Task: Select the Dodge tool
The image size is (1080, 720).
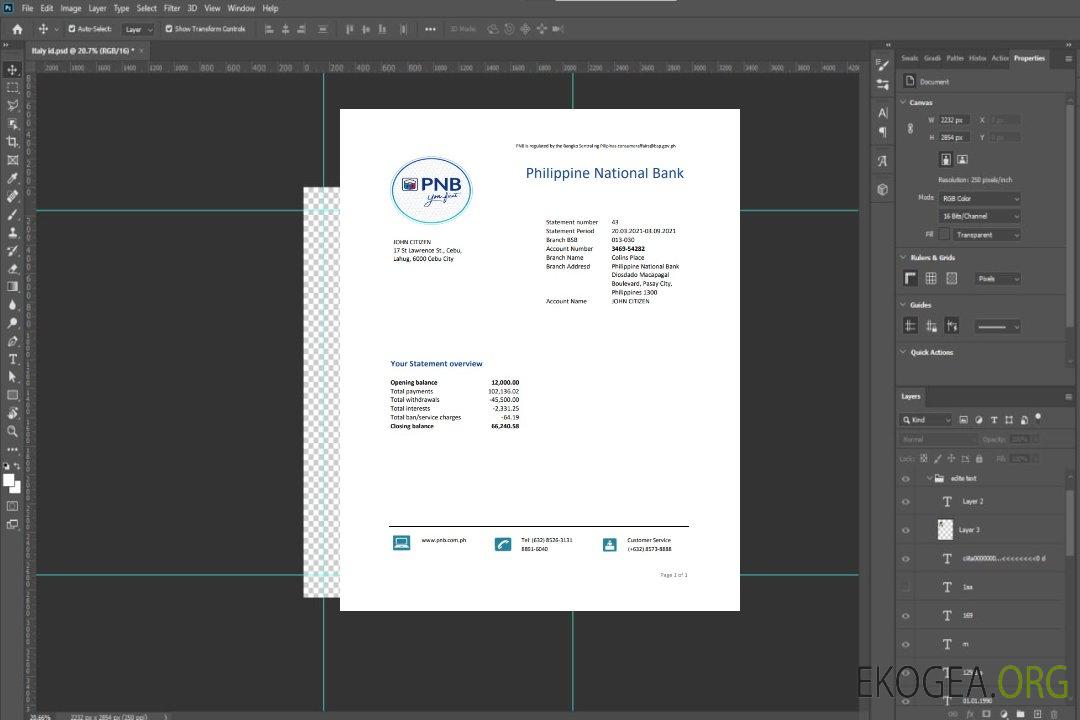Action: [12, 322]
